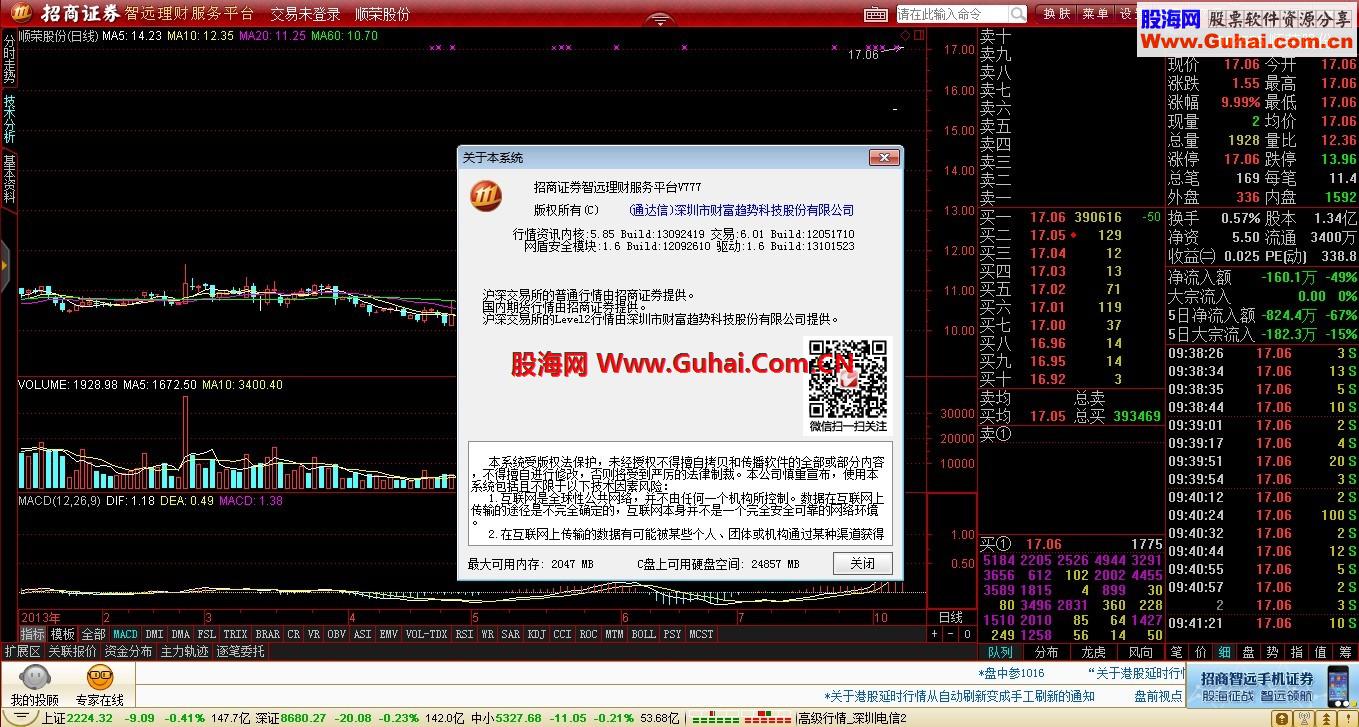1359x727 pixels.
Task: Open the 换肤 skin button
Action: 1056,14
